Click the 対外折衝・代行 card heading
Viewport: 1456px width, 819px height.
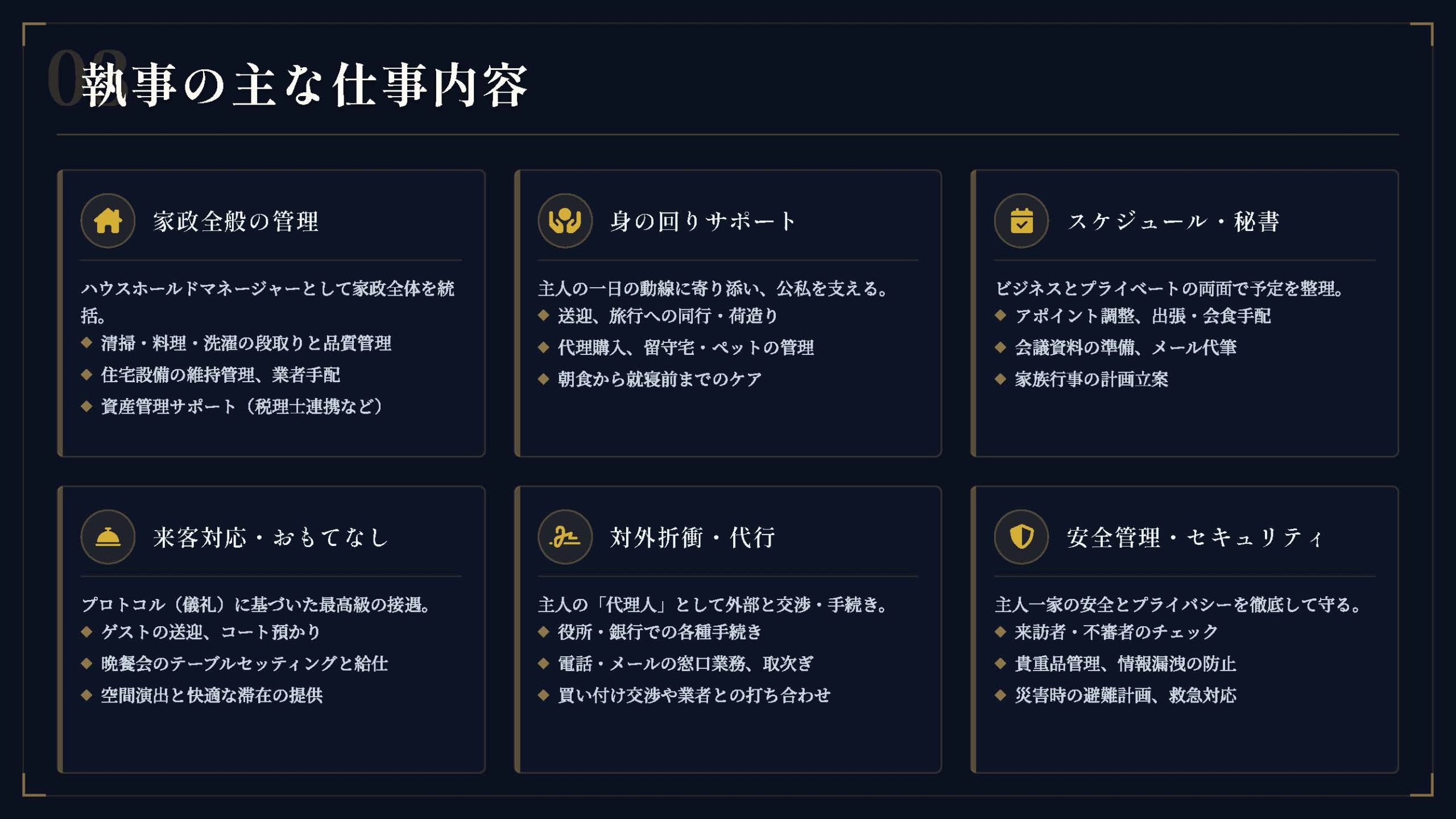(x=692, y=537)
